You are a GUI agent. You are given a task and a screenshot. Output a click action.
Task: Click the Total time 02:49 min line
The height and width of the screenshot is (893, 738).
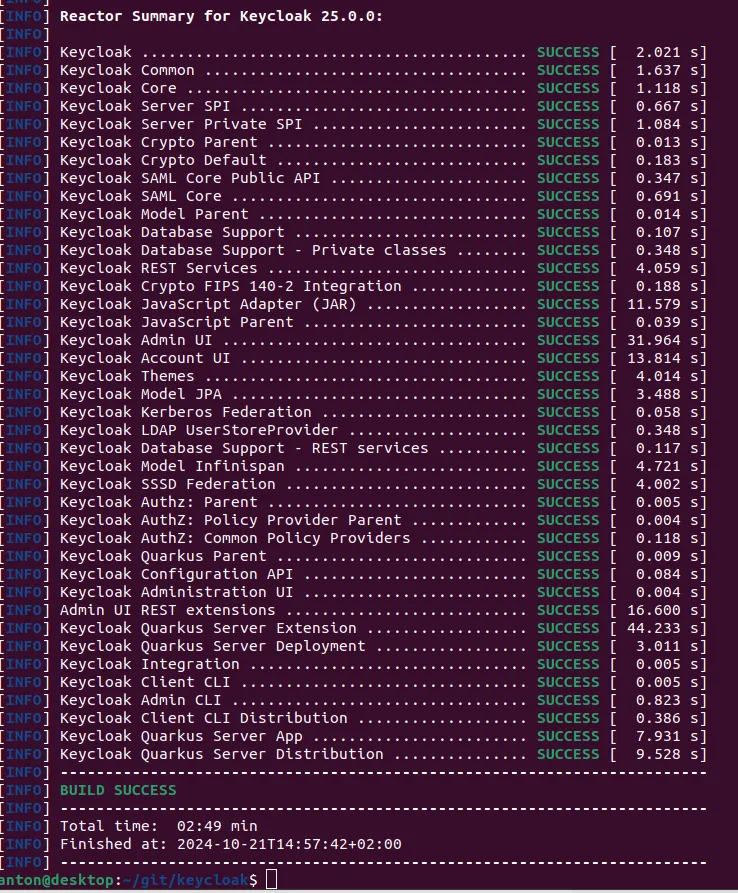(158, 826)
